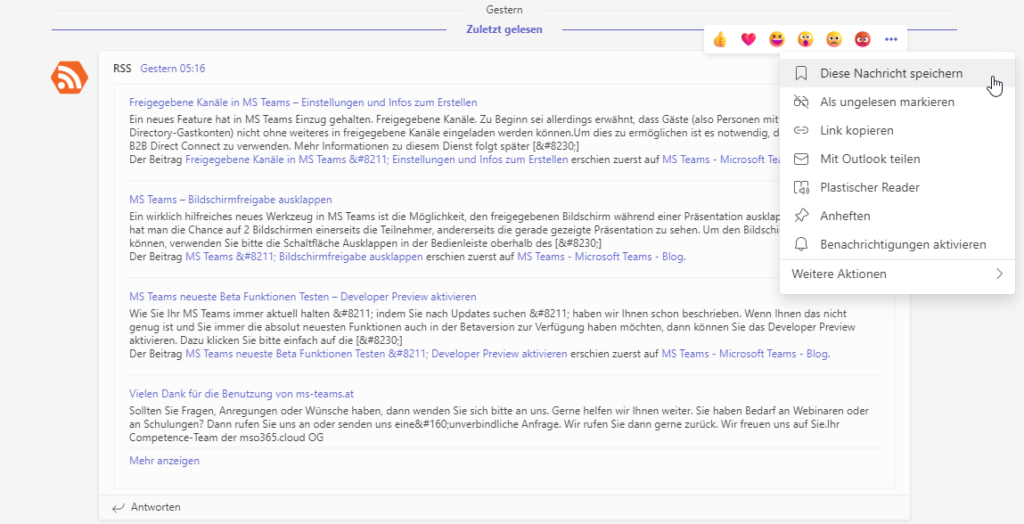Viewport: 1024px width, 524px height.
Task: Select 'Anheften' menu entry
Action: point(897,216)
